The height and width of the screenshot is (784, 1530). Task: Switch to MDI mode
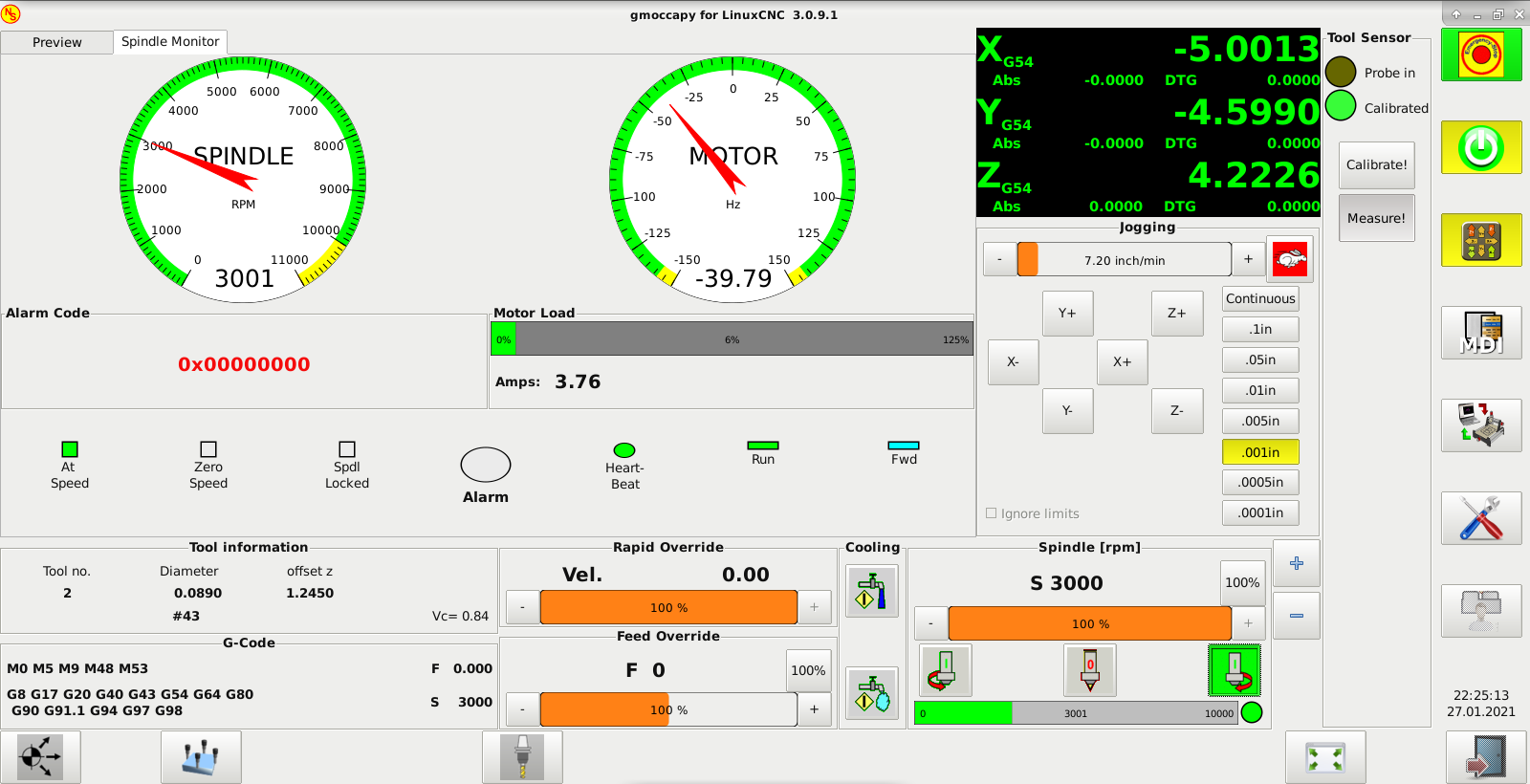[x=1481, y=333]
